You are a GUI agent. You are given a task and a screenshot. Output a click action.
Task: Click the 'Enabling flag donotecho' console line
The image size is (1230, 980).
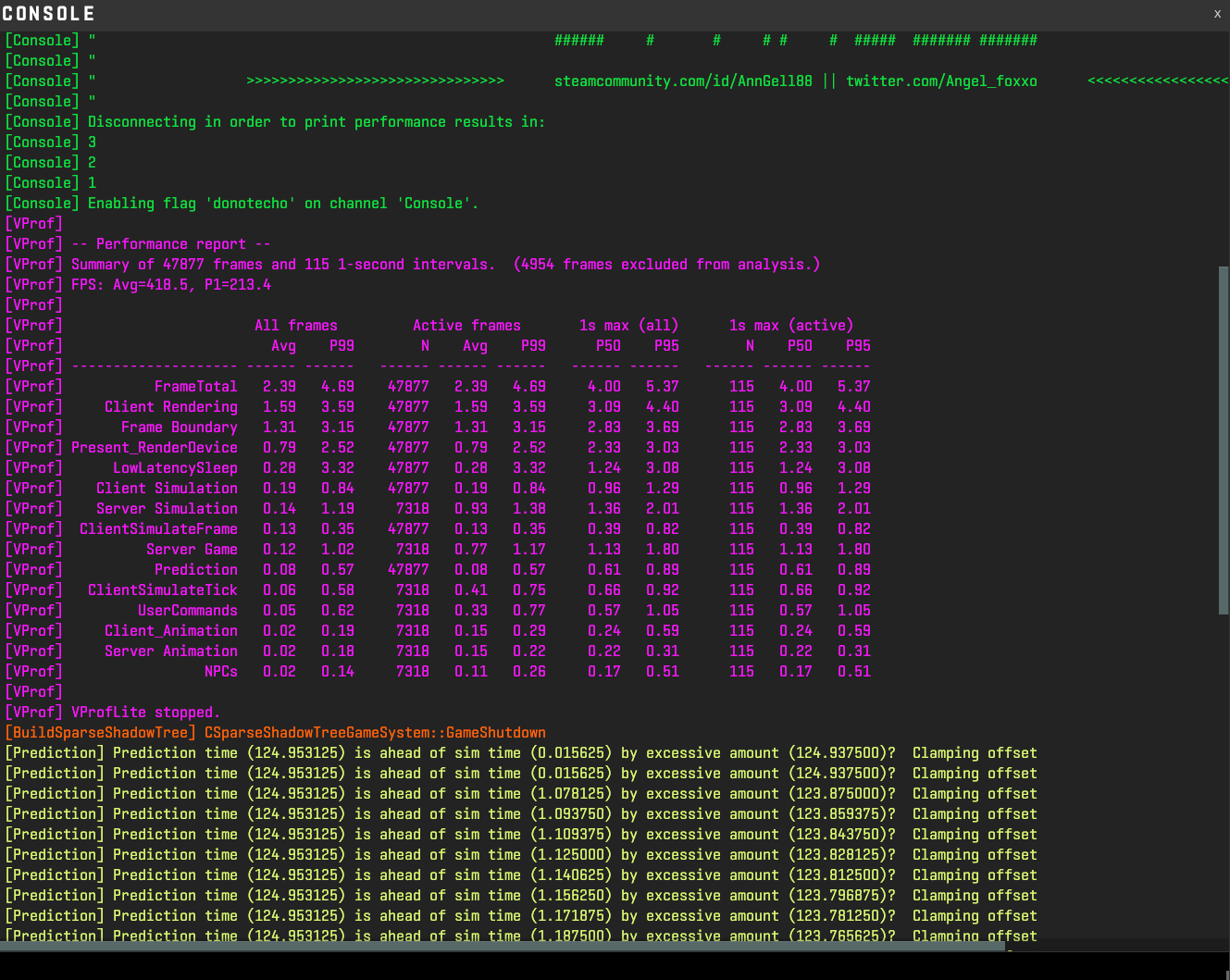pyautogui.click(x=283, y=204)
